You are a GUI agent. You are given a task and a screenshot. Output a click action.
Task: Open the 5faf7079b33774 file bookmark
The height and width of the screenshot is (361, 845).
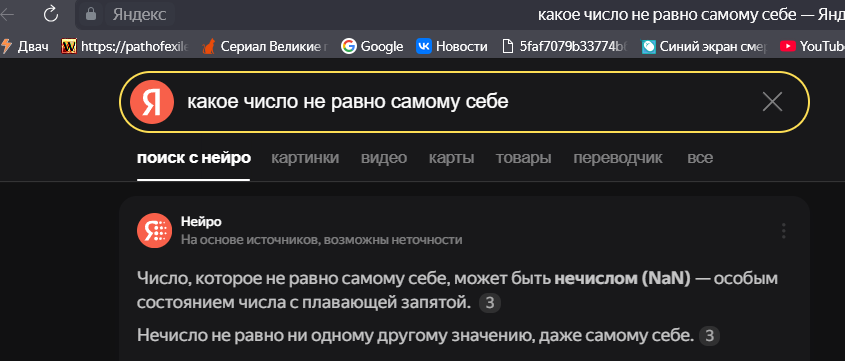tap(564, 46)
